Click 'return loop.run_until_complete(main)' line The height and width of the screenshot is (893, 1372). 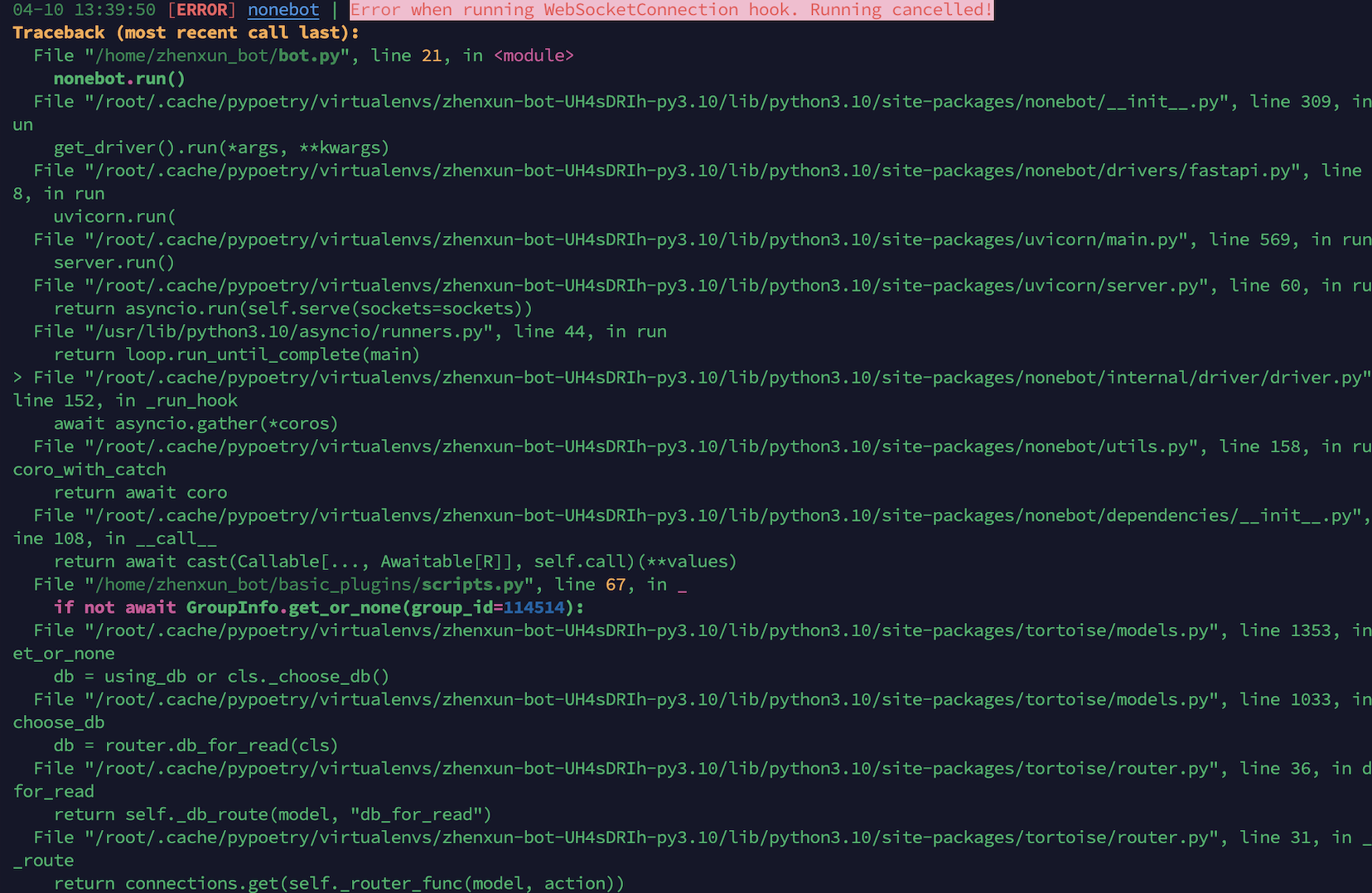tap(237, 355)
